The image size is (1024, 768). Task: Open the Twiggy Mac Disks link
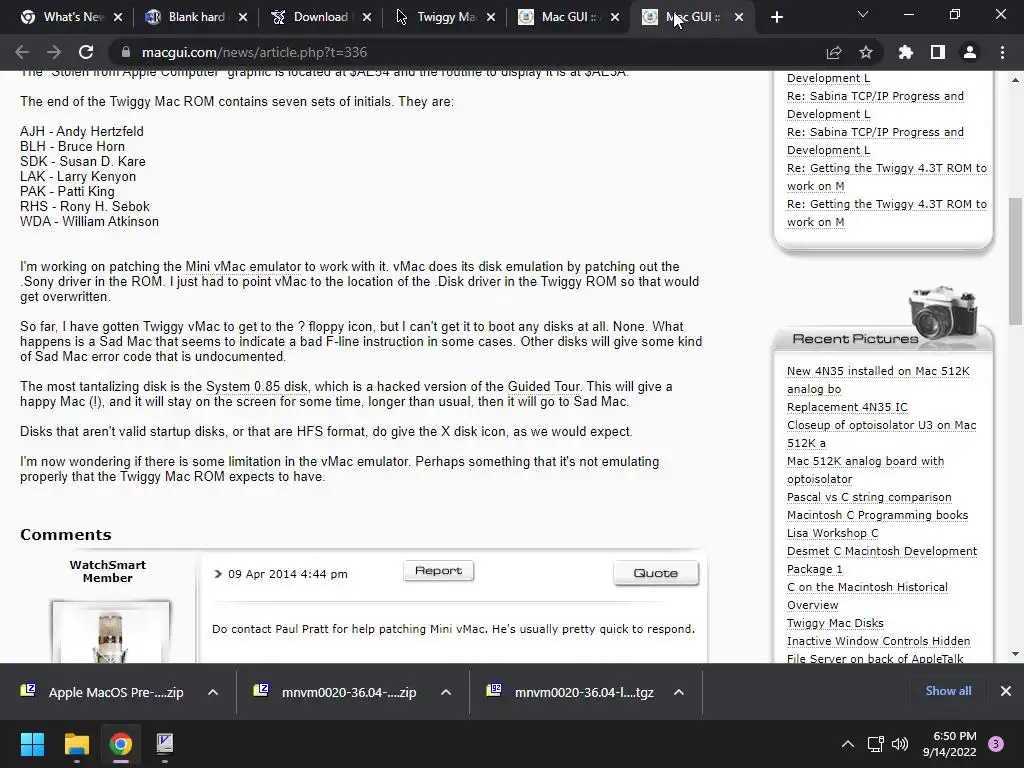point(835,623)
